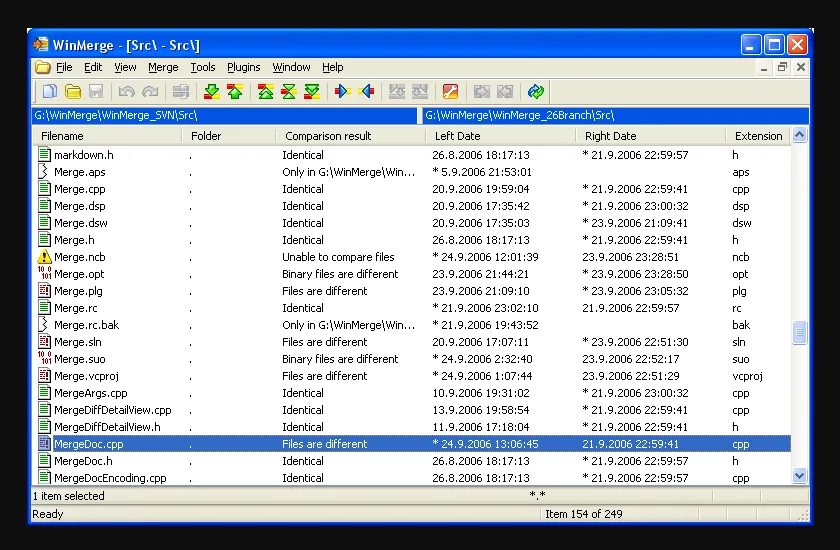Select the Merge.aps file

(x=79, y=172)
